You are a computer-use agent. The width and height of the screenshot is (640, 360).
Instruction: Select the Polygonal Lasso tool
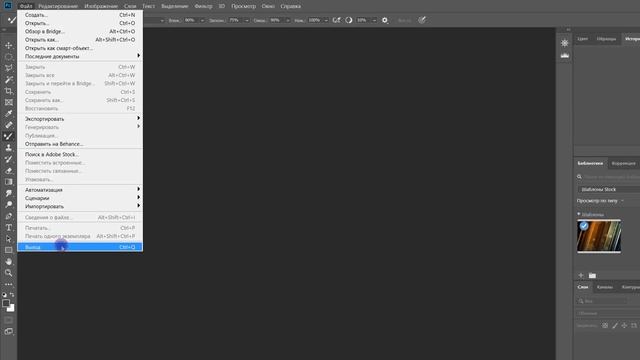[9, 68]
